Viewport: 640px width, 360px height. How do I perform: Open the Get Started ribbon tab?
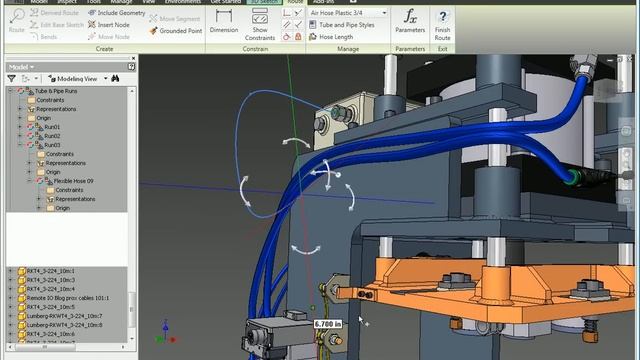[x=225, y=2]
